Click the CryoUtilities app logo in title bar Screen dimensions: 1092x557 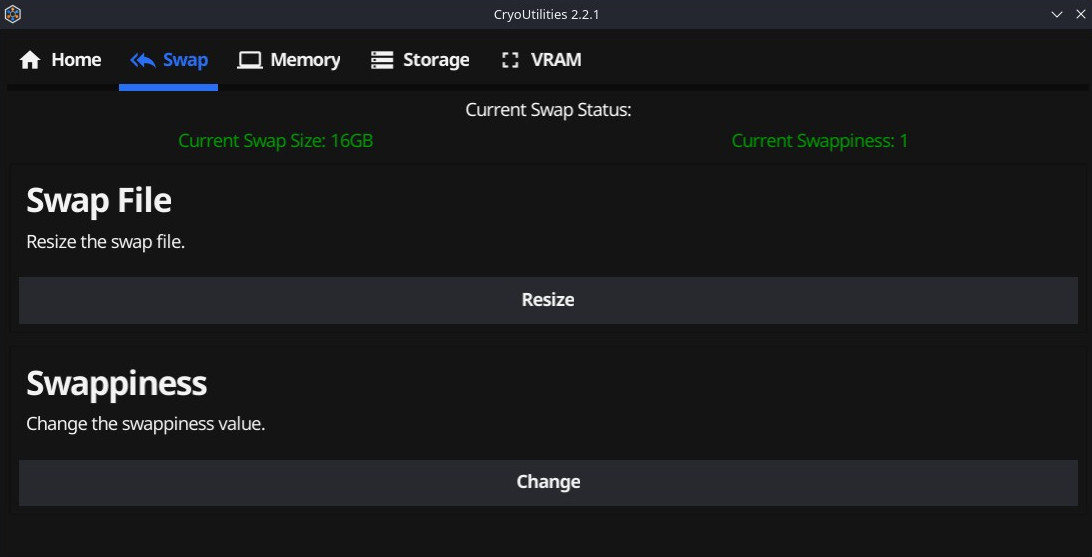[x=13, y=14]
